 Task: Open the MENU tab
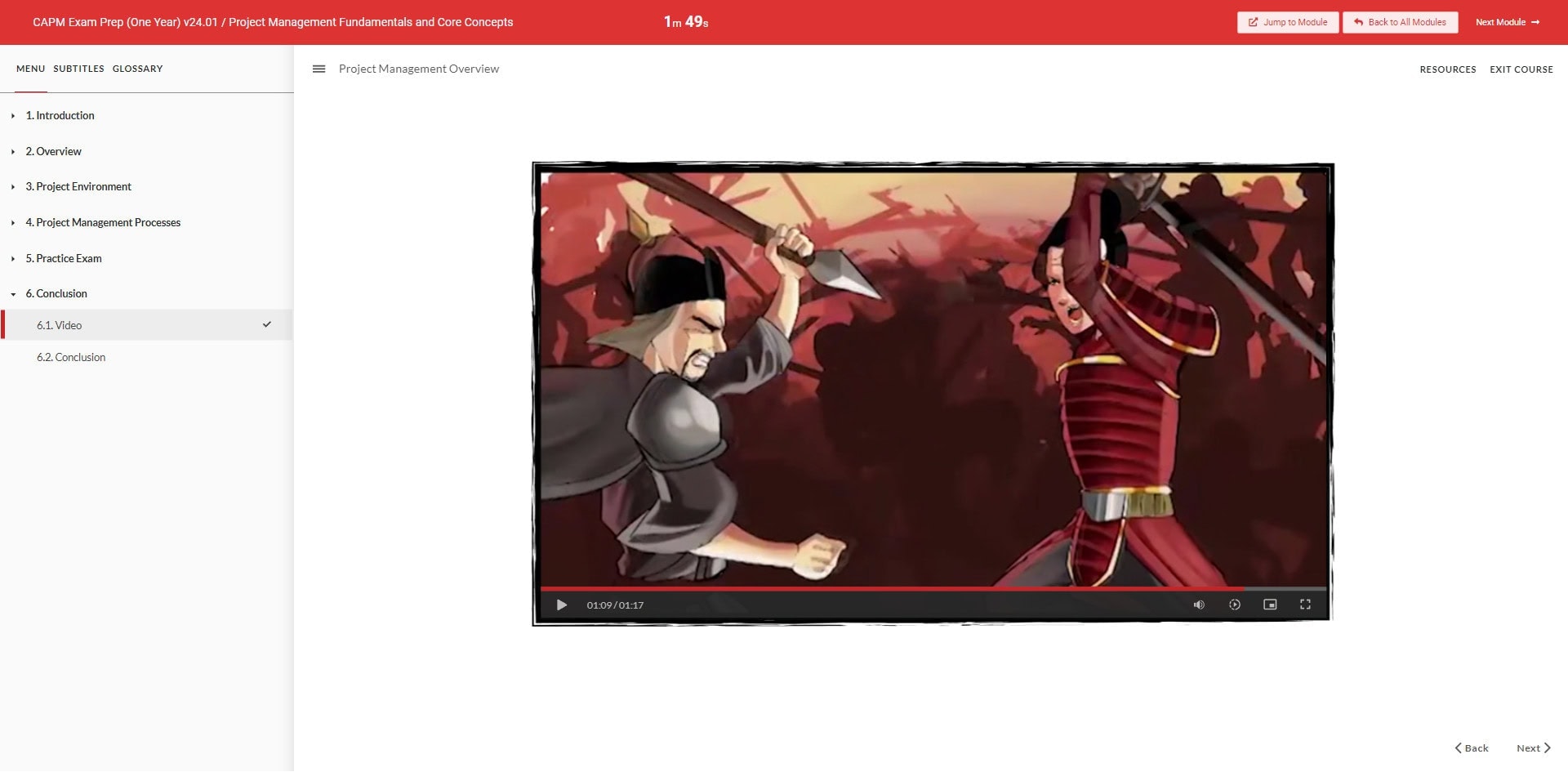tap(30, 69)
